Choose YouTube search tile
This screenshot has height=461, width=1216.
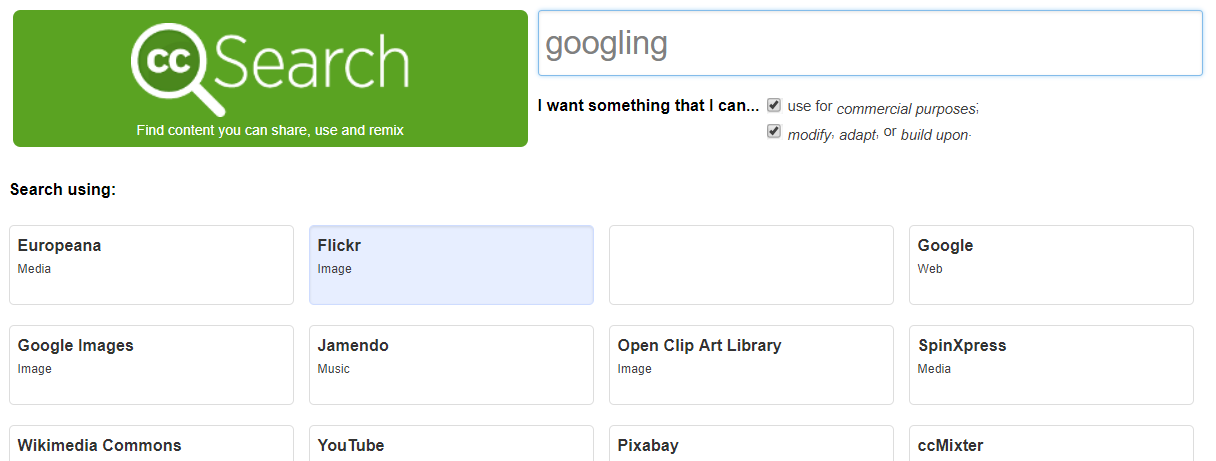click(x=451, y=444)
